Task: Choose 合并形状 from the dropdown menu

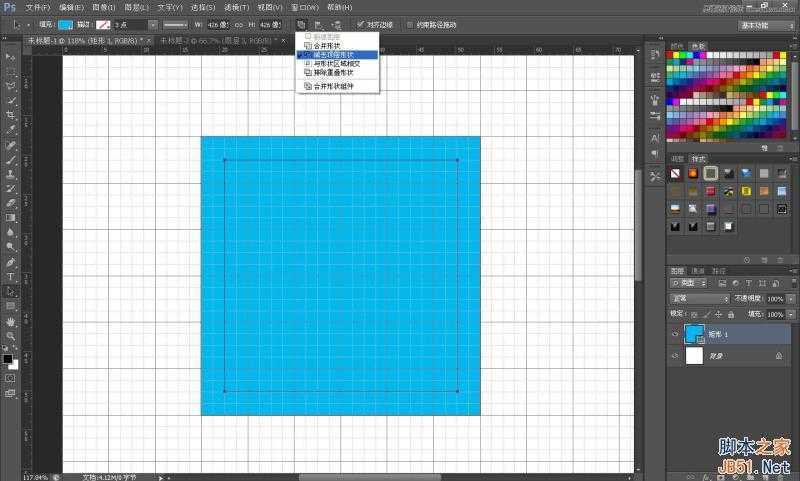Action: (337, 46)
